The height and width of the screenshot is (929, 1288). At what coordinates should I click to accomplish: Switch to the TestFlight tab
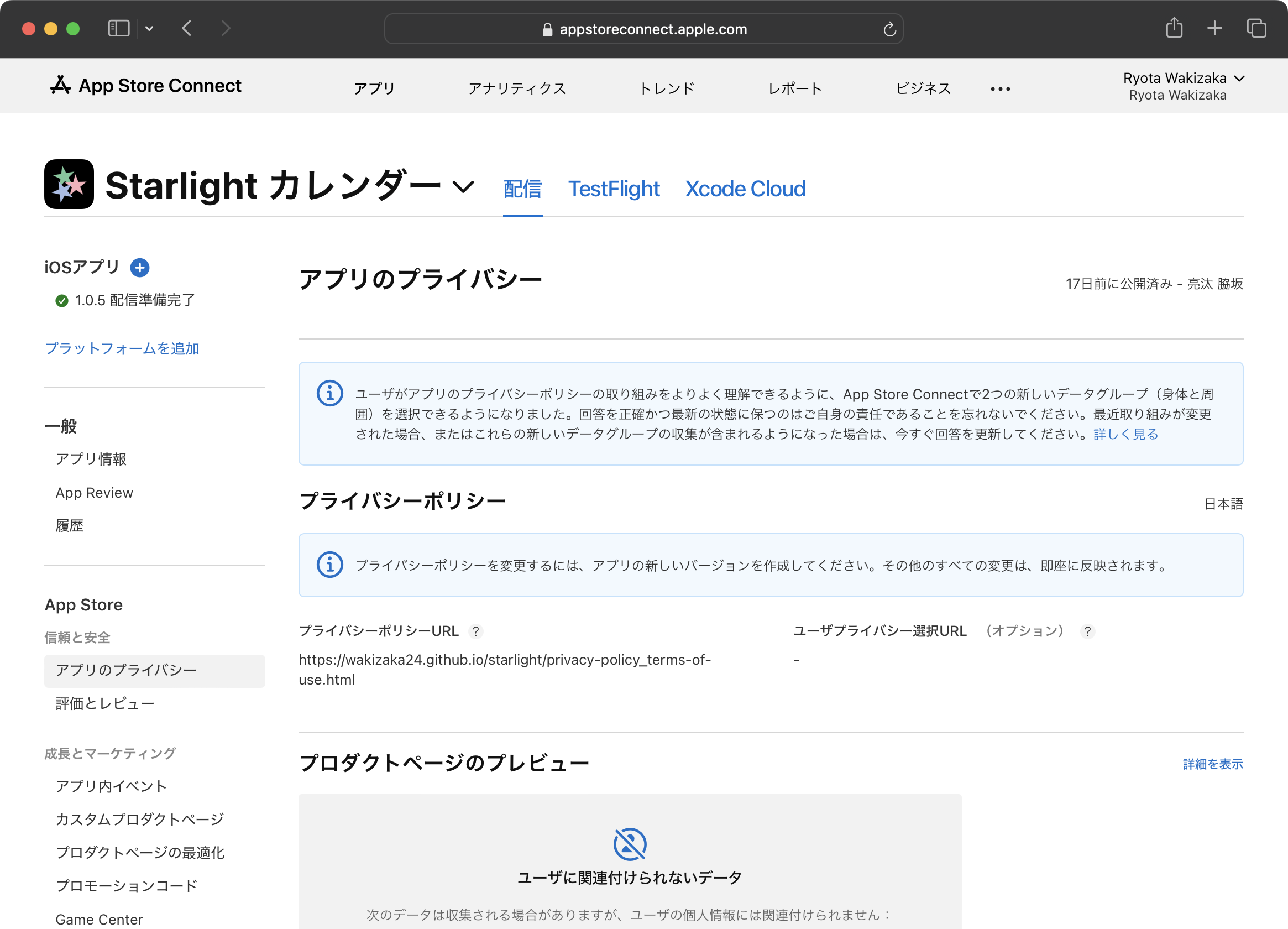click(614, 189)
